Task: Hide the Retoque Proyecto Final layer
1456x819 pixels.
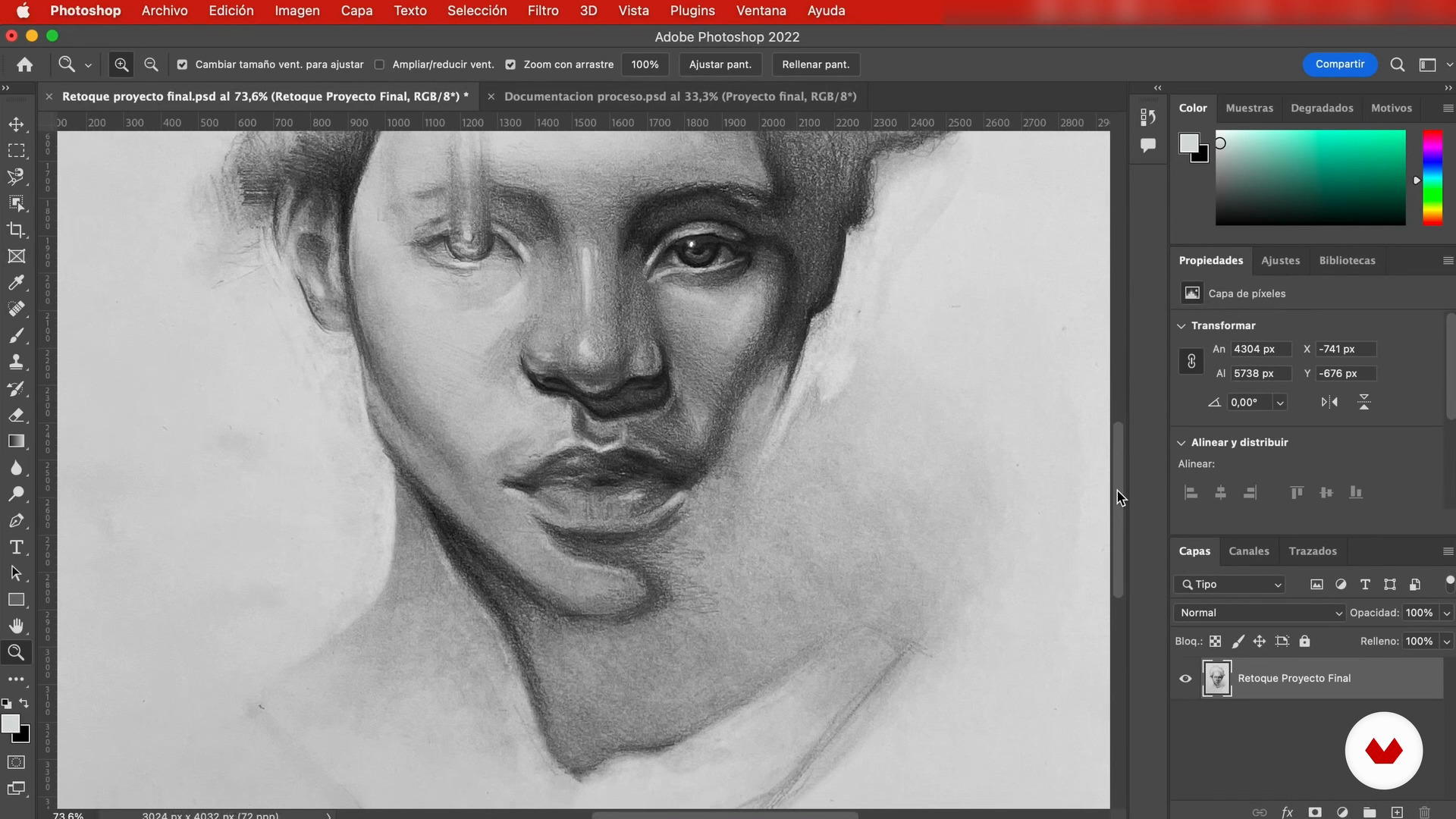Action: pos(1185,679)
